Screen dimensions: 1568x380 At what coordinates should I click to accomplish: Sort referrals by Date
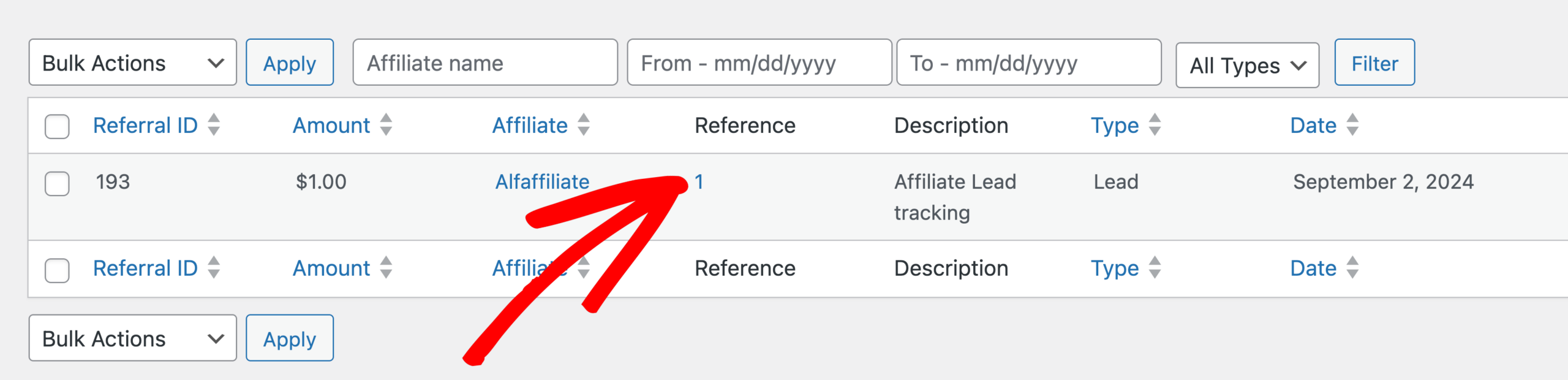pyautogui.click(x=1352, y=125)
